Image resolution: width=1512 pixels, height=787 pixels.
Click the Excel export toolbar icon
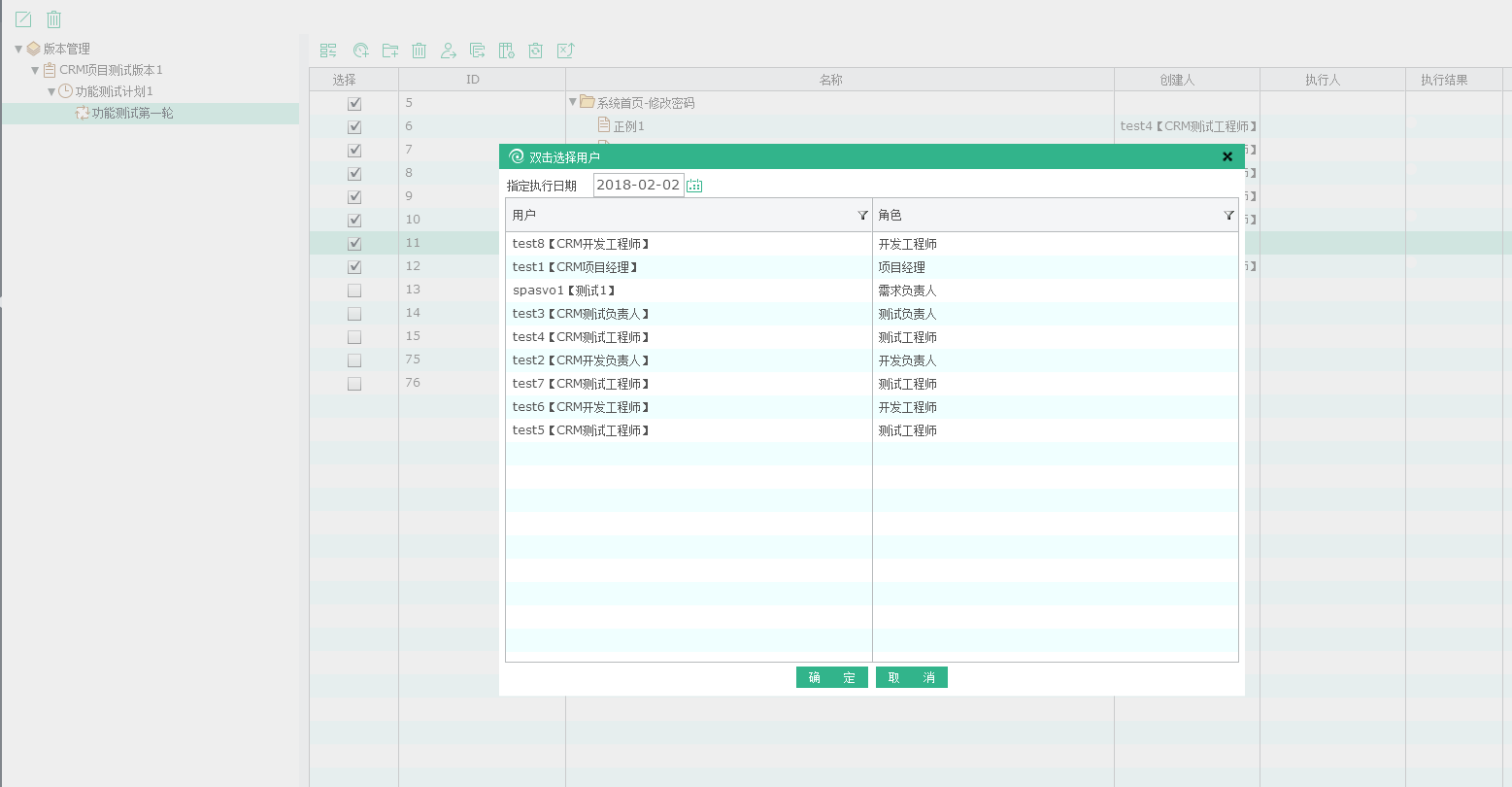[565, 51]
